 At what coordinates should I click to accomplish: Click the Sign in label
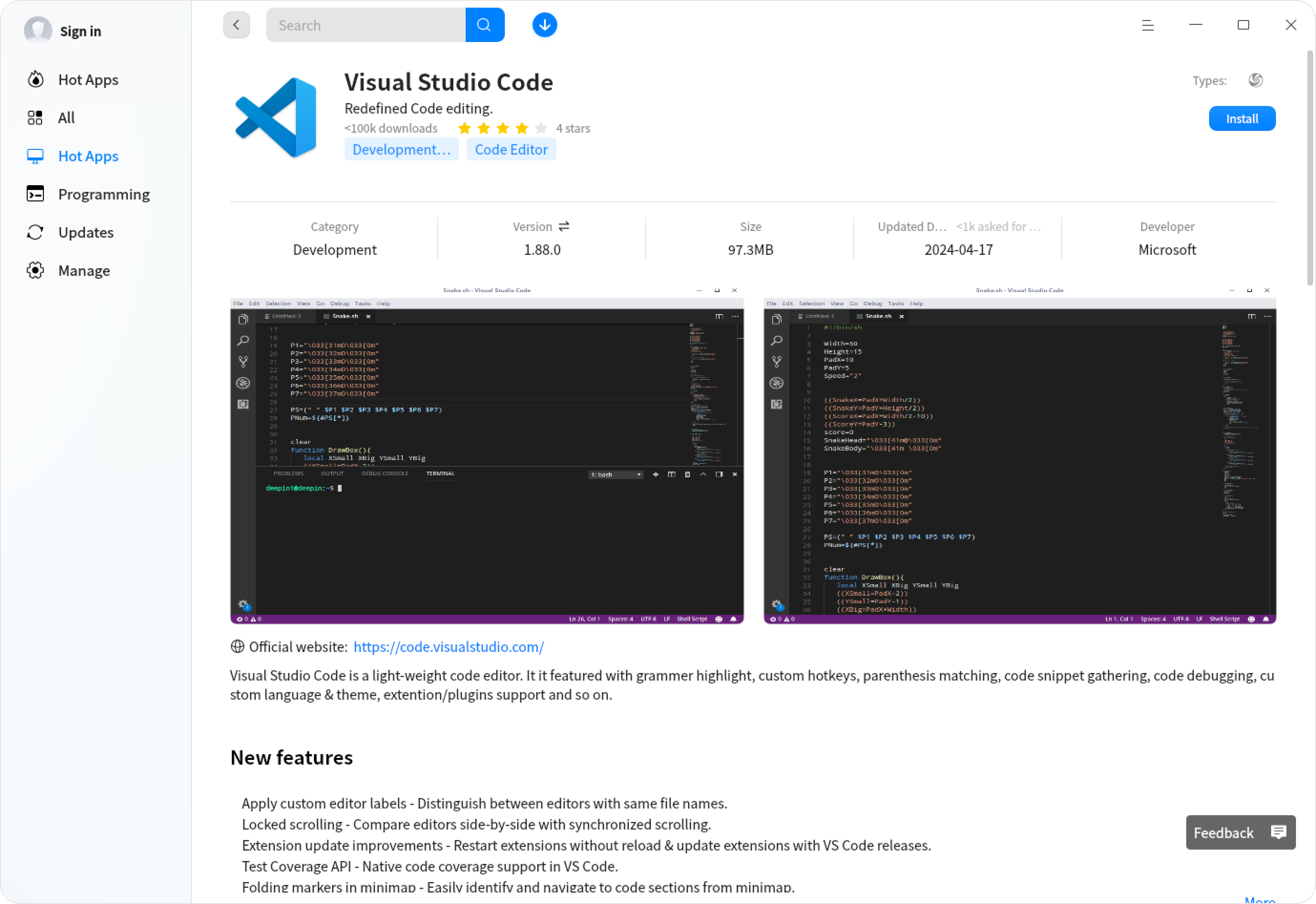81,31
